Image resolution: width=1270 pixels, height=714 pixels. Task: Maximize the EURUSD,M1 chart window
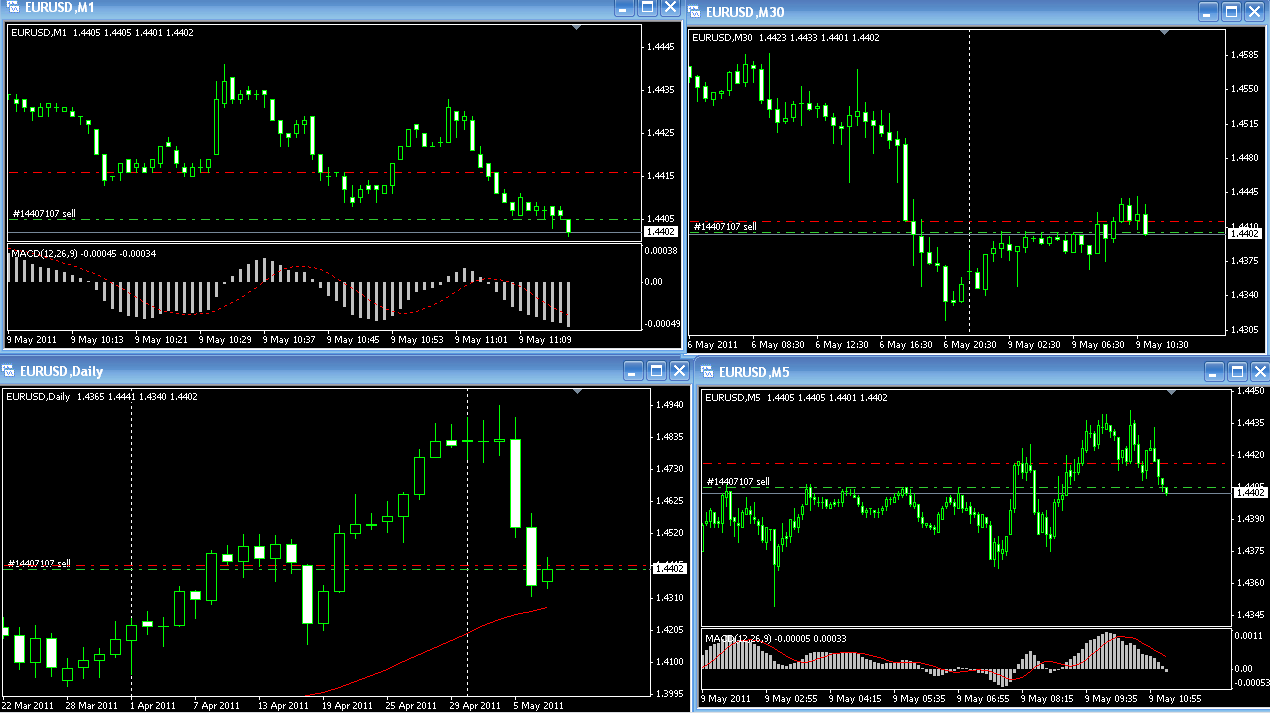647,9
